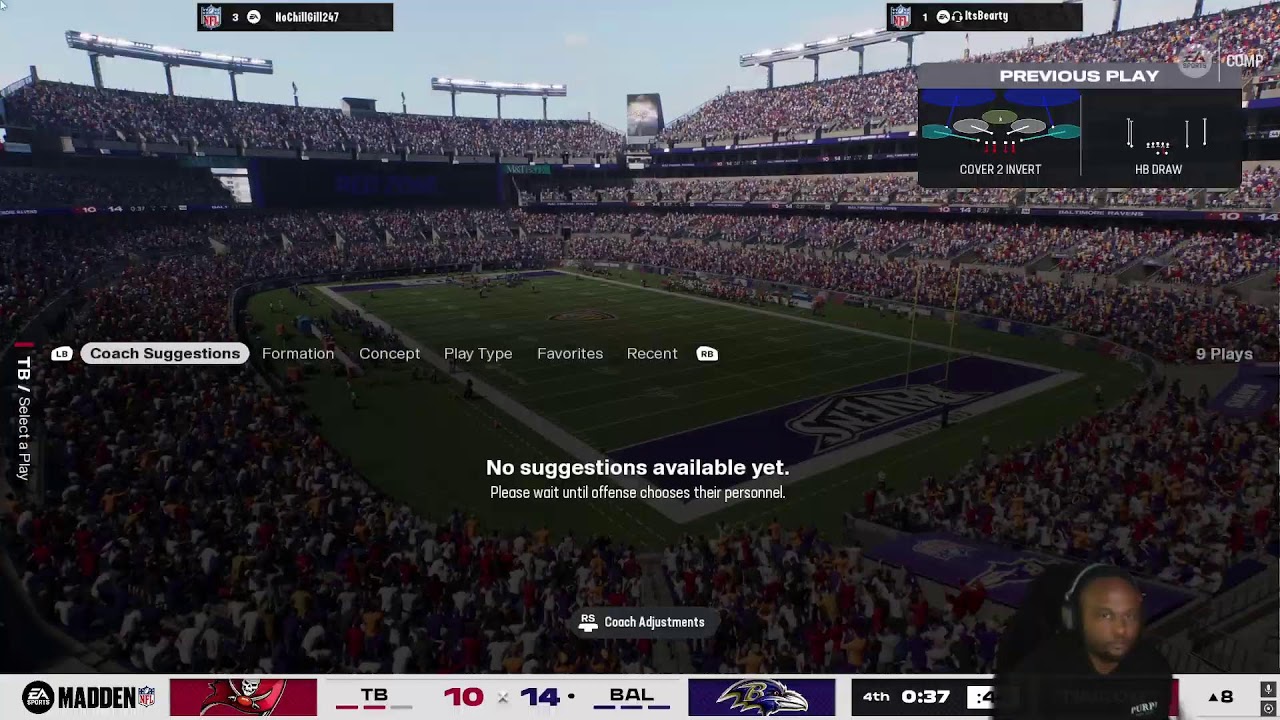The width and height of the screenshot is (1280, 720).
Task: Click the EA Sports Madden NFL logo
Action: click(89, 697)
